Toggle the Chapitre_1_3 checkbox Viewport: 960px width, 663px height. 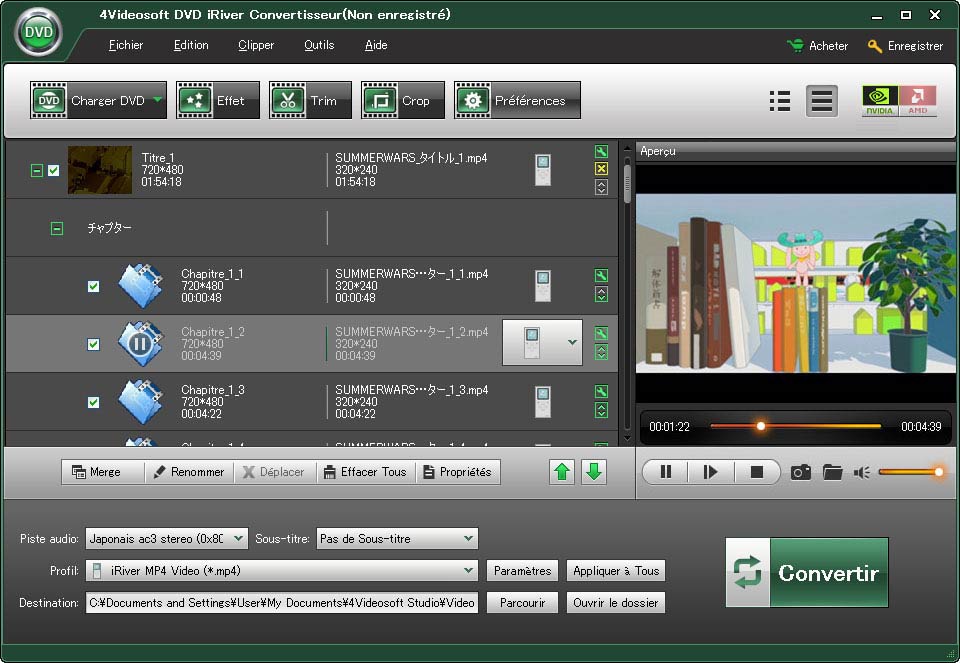point(93,403)
